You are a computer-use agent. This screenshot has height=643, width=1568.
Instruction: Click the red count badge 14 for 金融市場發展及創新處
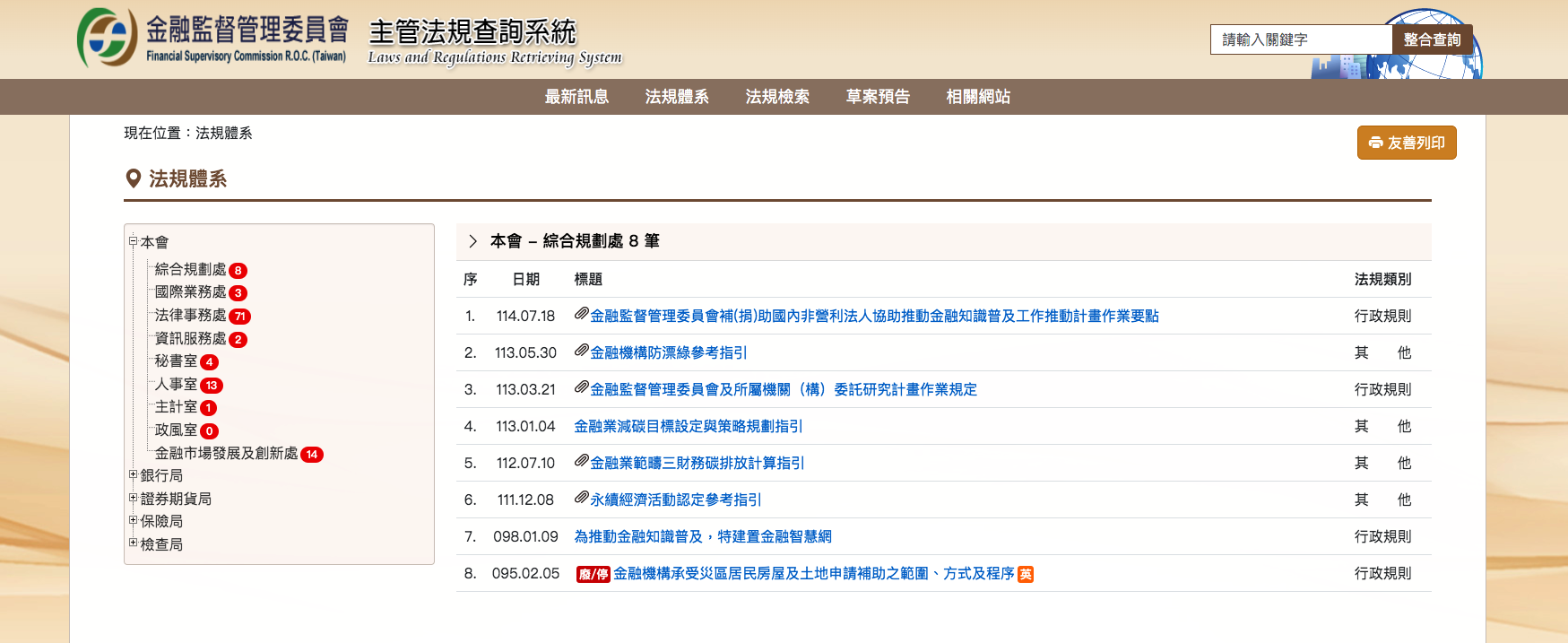click(312, 455)
